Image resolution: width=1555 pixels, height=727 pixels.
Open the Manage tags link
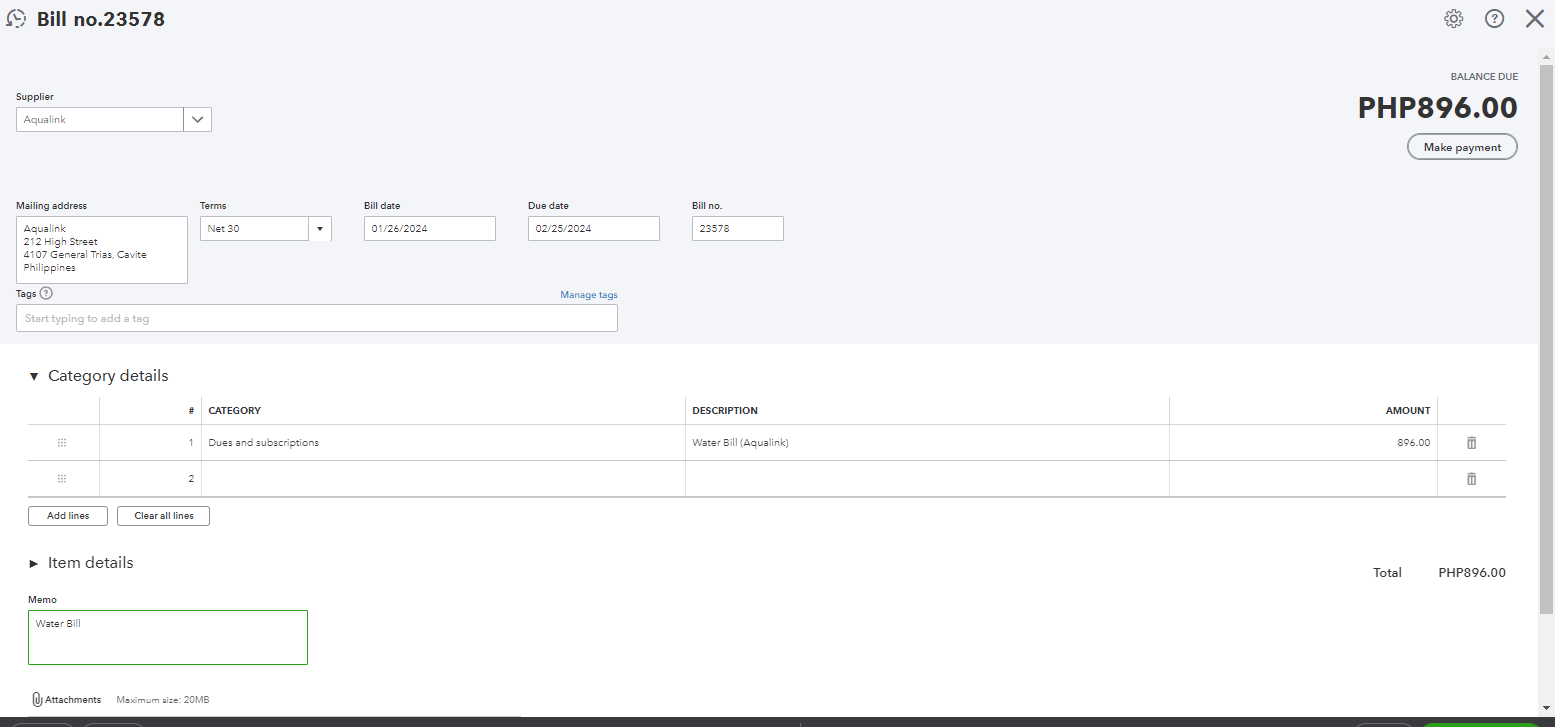[x=589, y=295]
